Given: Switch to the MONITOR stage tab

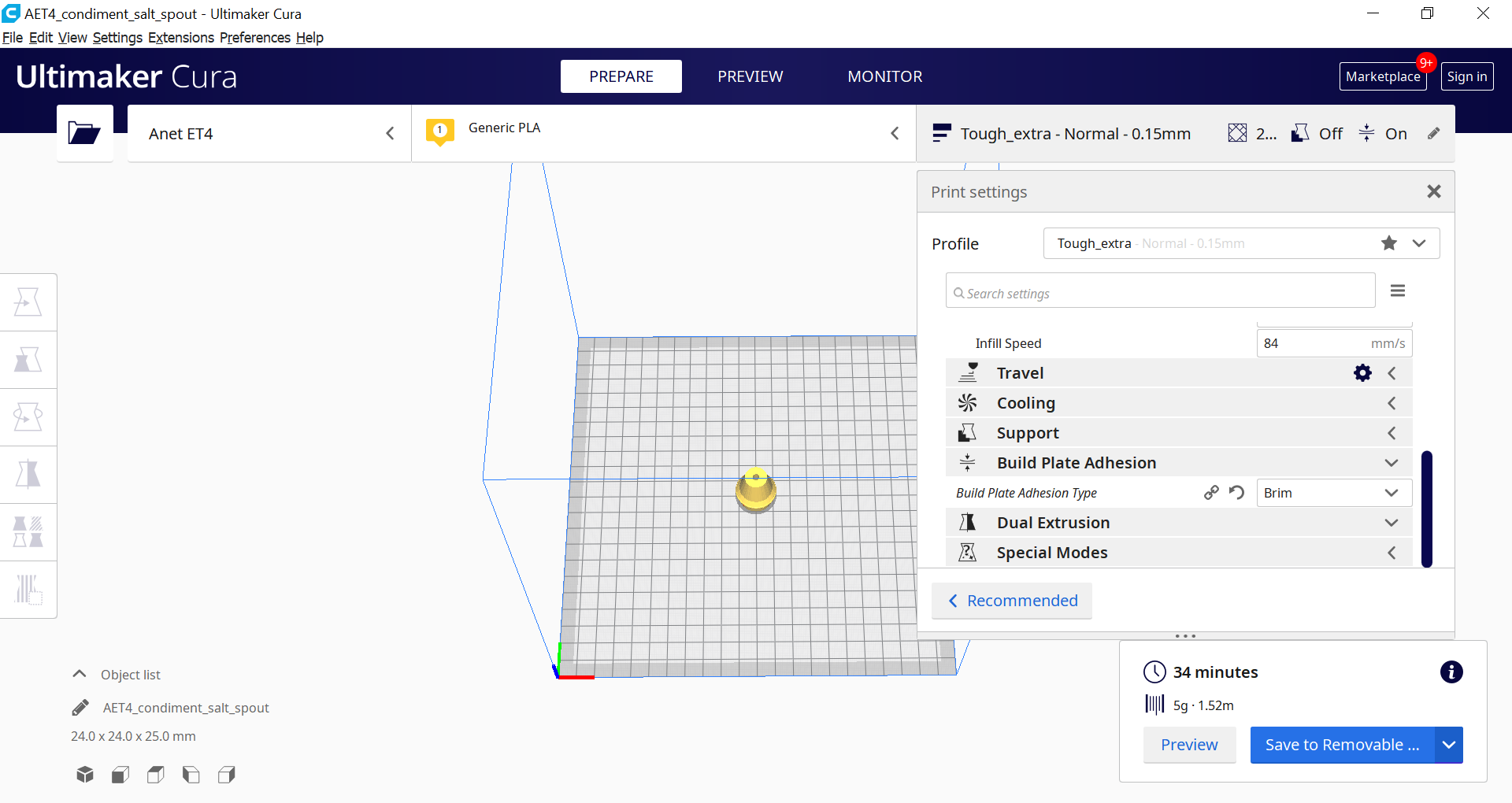Looking at the screenshot, I should point(885,76).
